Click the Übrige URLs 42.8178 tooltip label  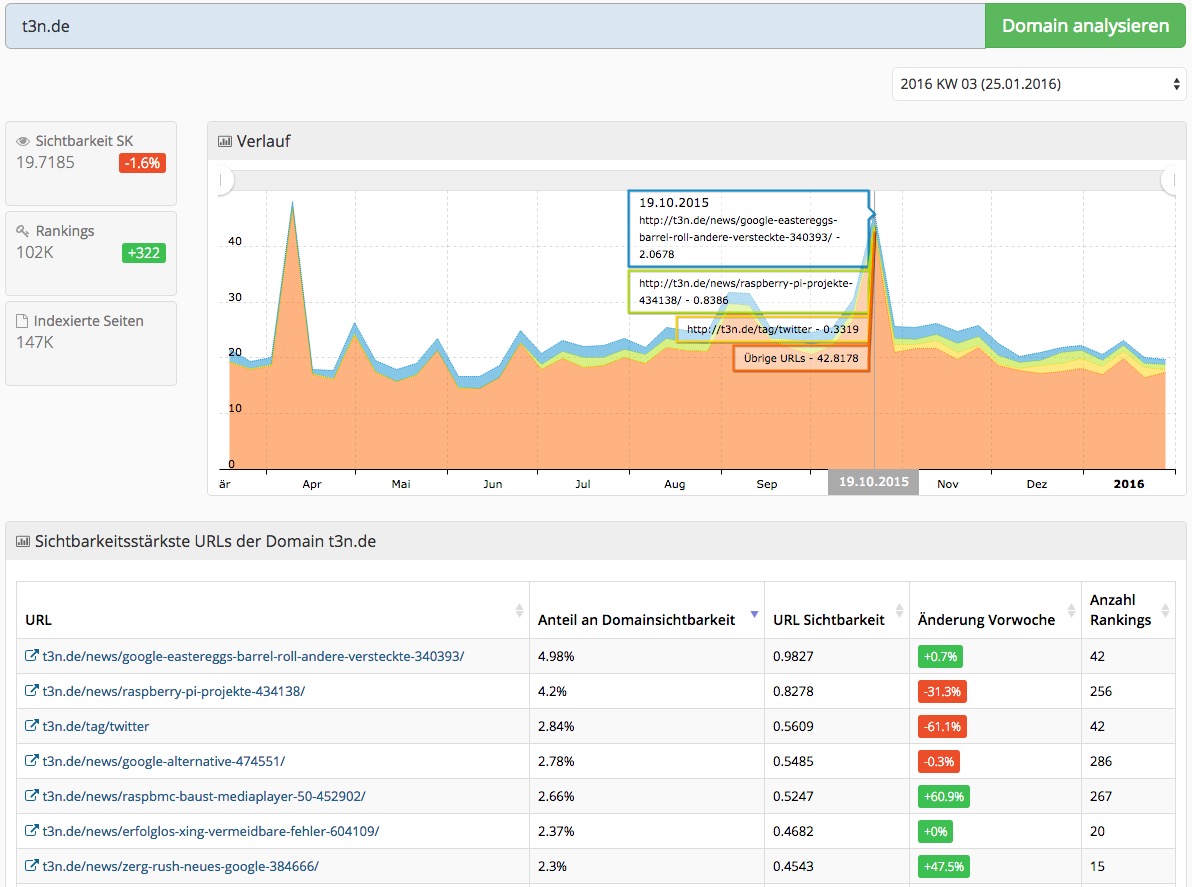pos(801,358)
